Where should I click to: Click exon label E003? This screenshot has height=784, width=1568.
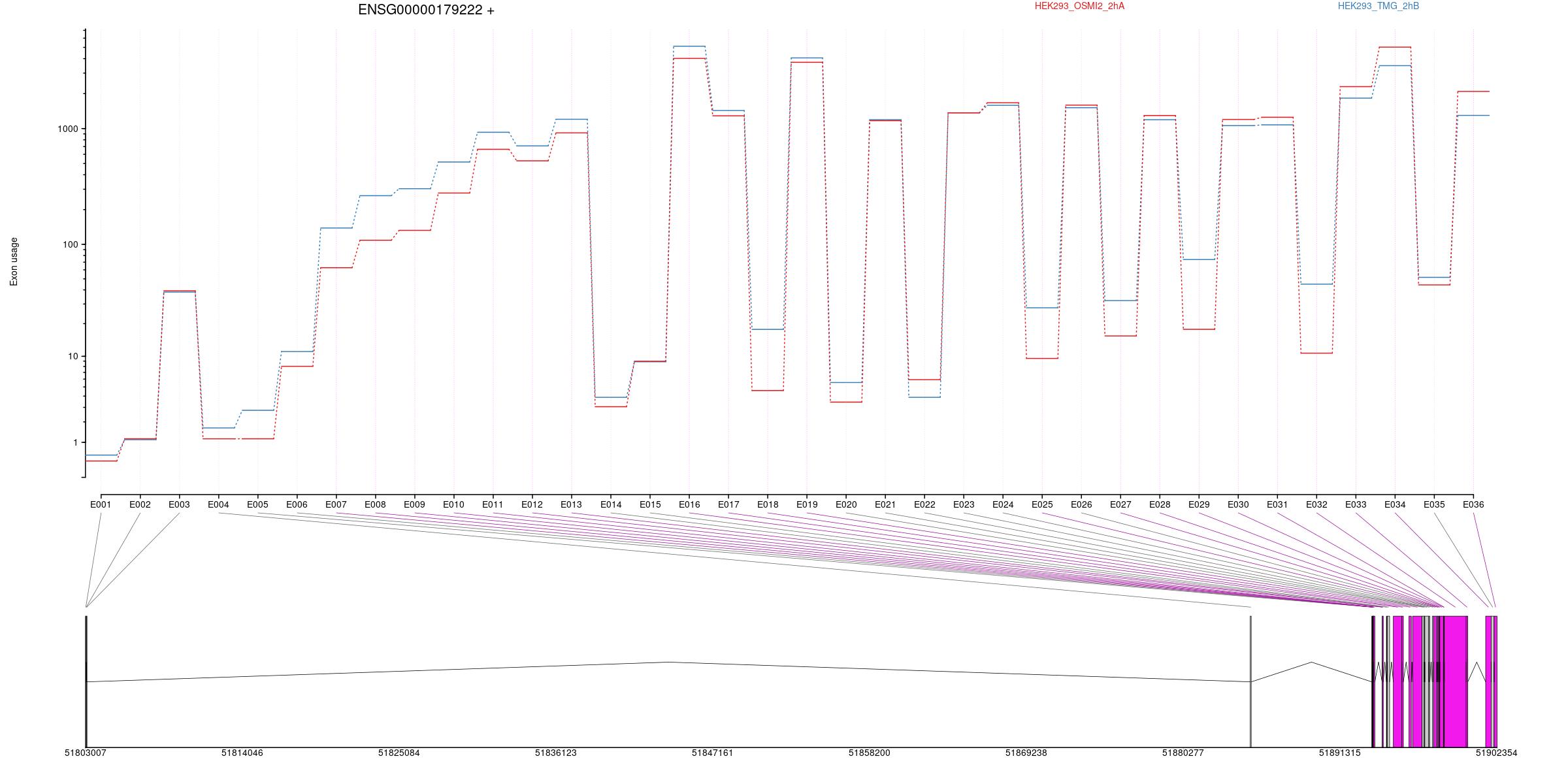pos(179,504)
